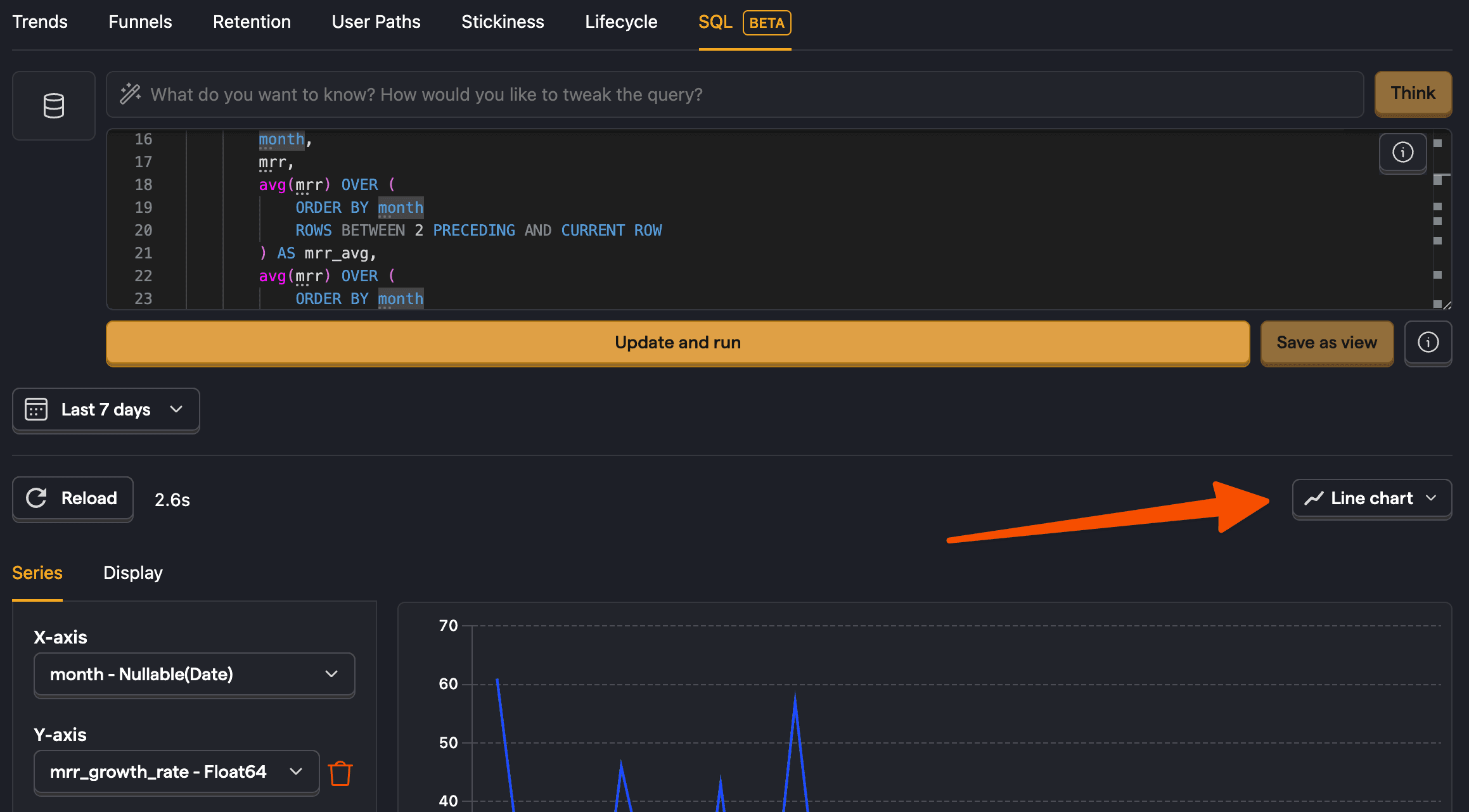The width and height of the screenshot is (1469, 812).
Task: Click Update and run
Action: (677, 343)
